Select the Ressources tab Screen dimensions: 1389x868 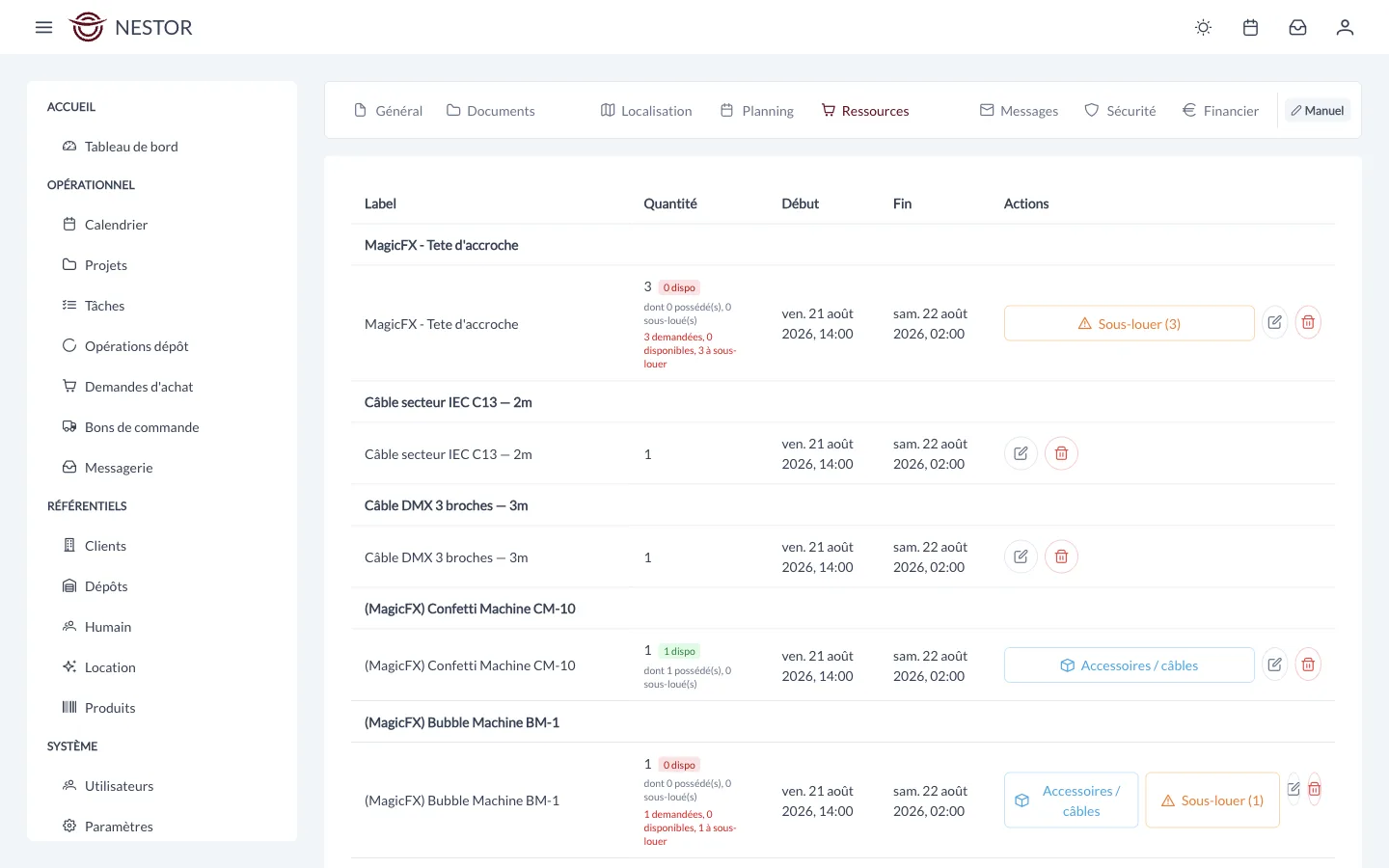865,111
